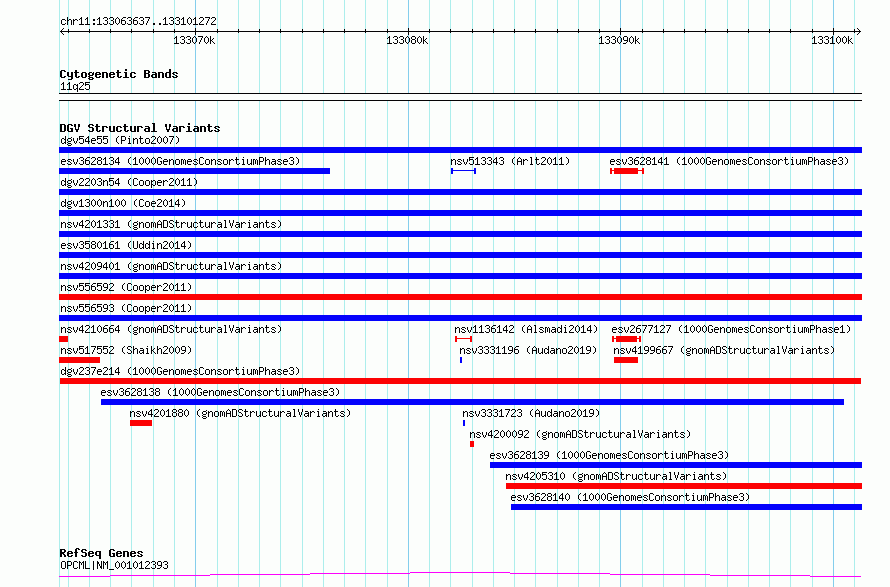This screenshot has height=587, width=890.
Task: Click esv3628140 variant label
Action: tap(630, 497)
